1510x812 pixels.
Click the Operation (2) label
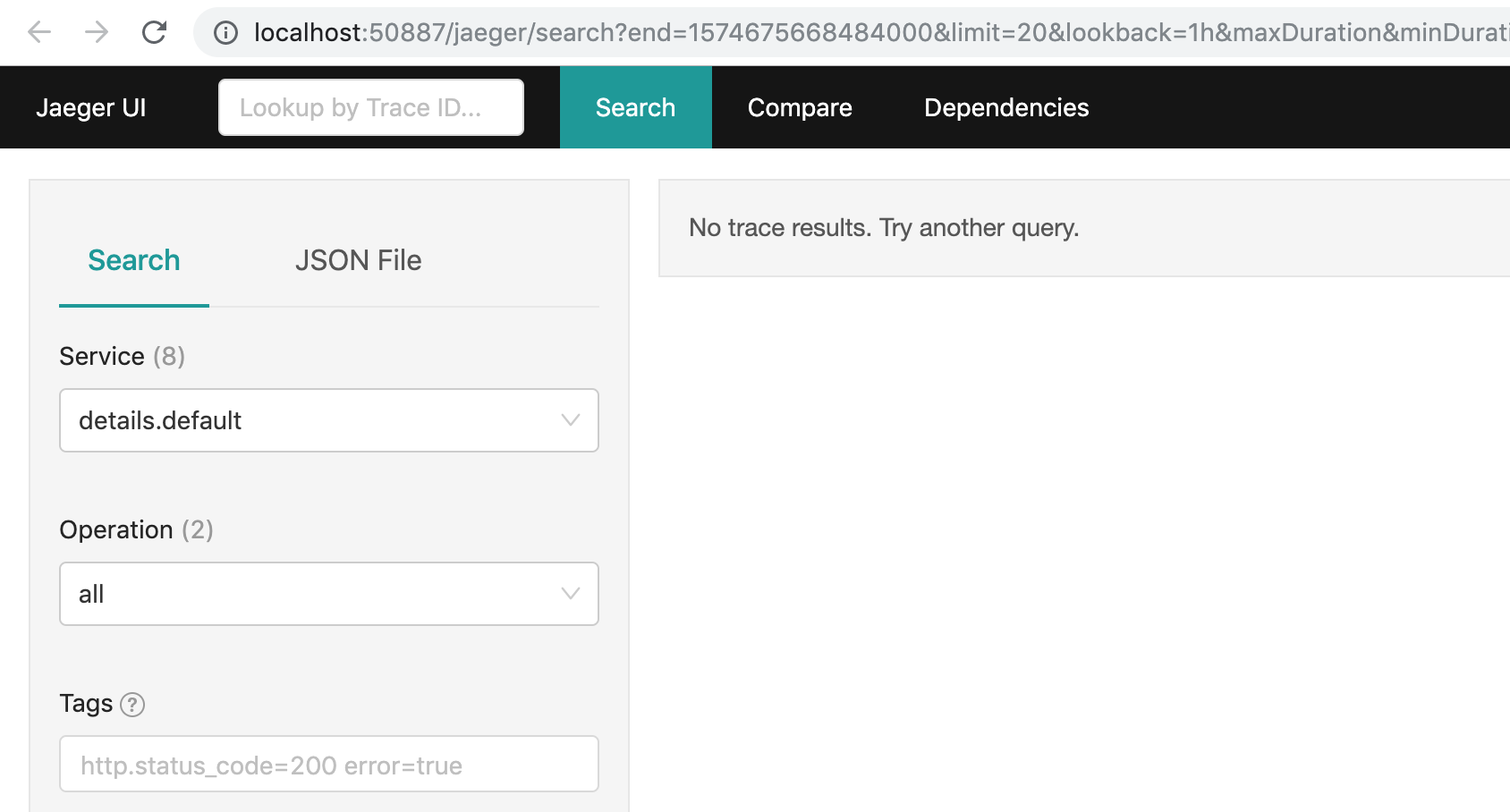137,529
